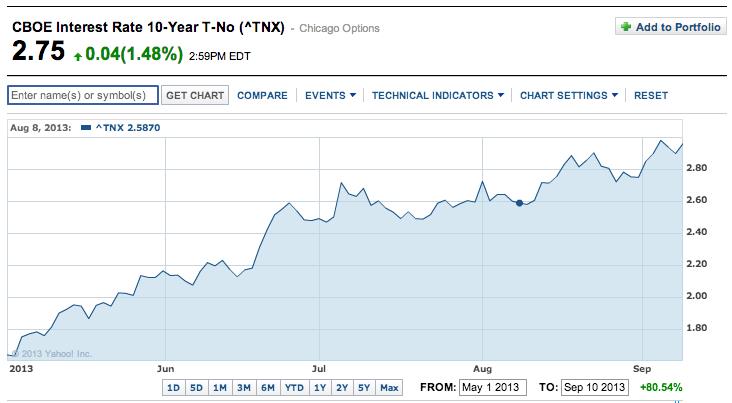
Task: Click the 2:59PM EDT timestamp
Action: pyautogui.click(x=219, y=57)
